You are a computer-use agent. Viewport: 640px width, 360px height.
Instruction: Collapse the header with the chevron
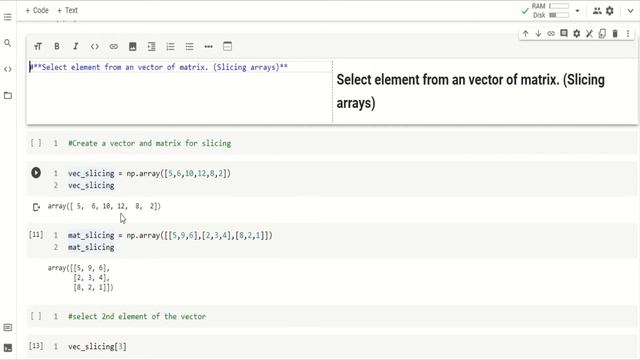click(630, 11)
